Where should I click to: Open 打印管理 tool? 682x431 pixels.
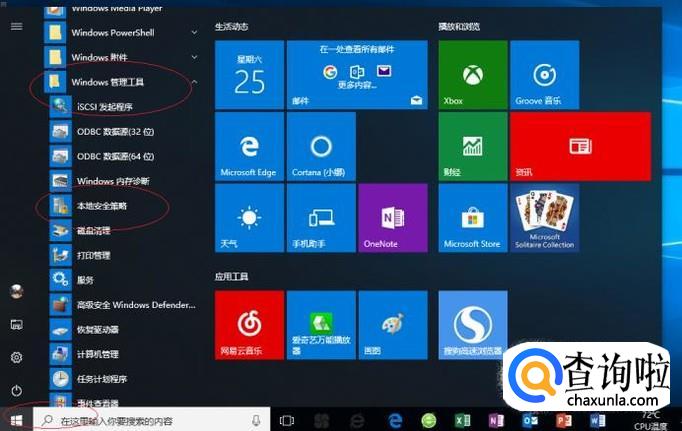pyautogui.click(x=123, y=255)
